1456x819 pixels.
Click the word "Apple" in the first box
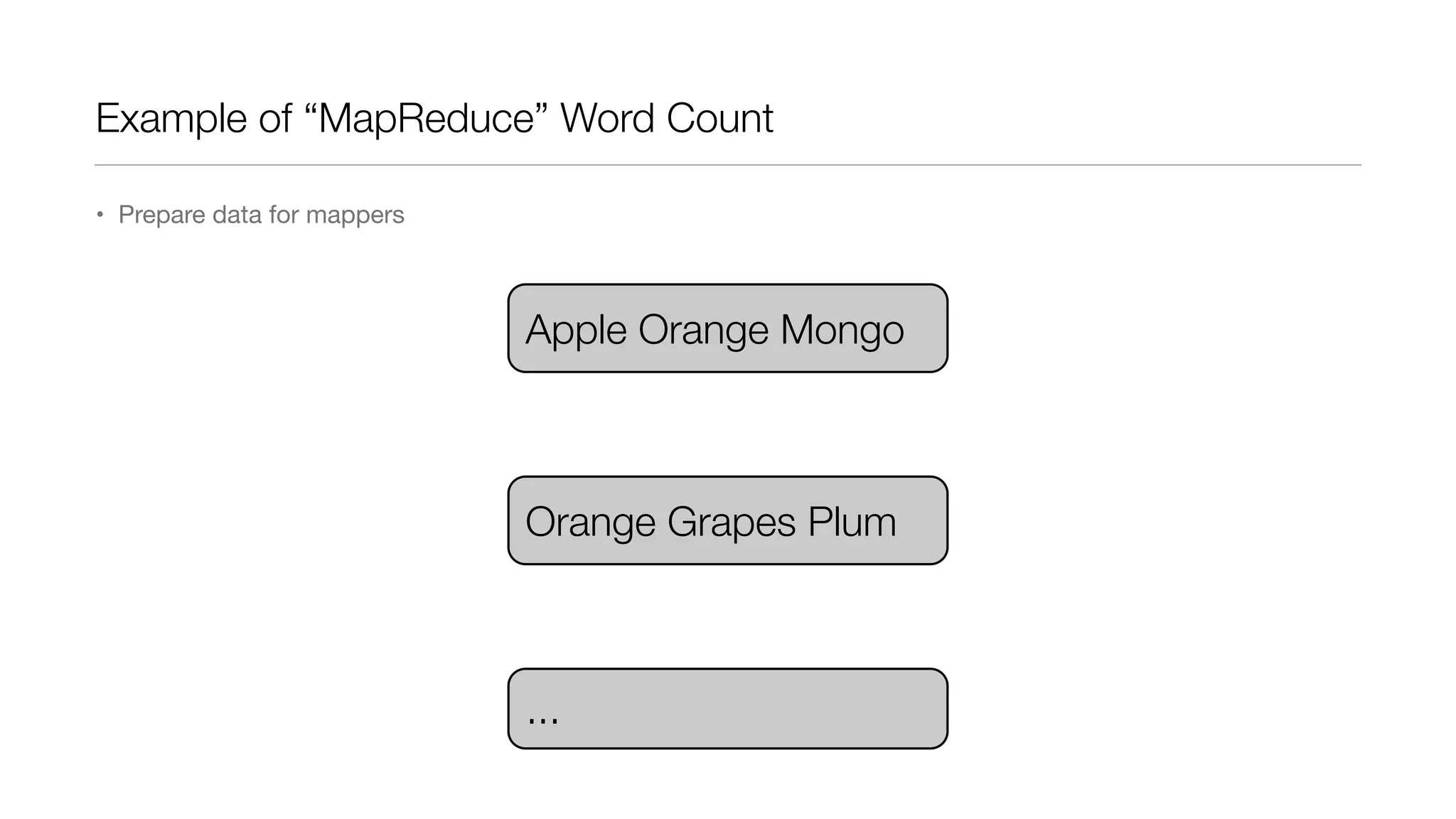[x=576, y=330]
